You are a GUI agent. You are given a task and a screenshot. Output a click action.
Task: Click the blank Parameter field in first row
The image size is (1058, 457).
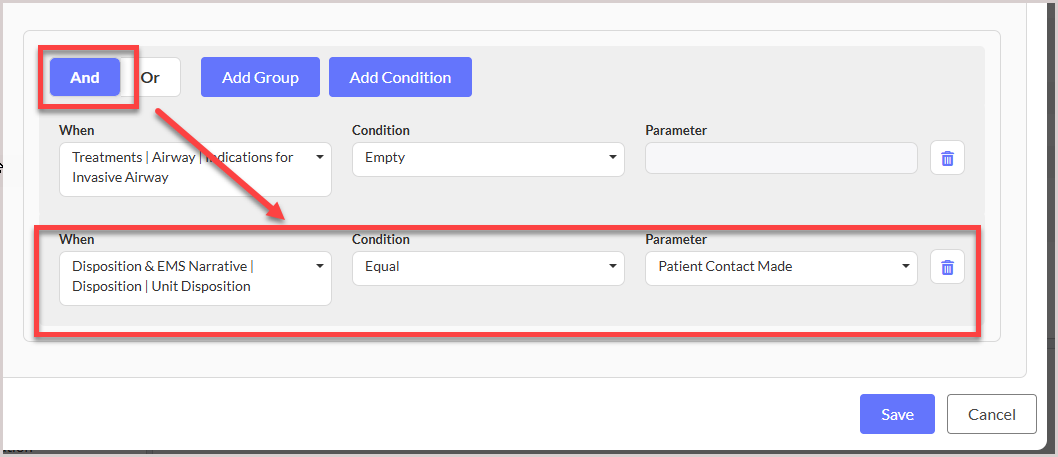tap(781, 158)
